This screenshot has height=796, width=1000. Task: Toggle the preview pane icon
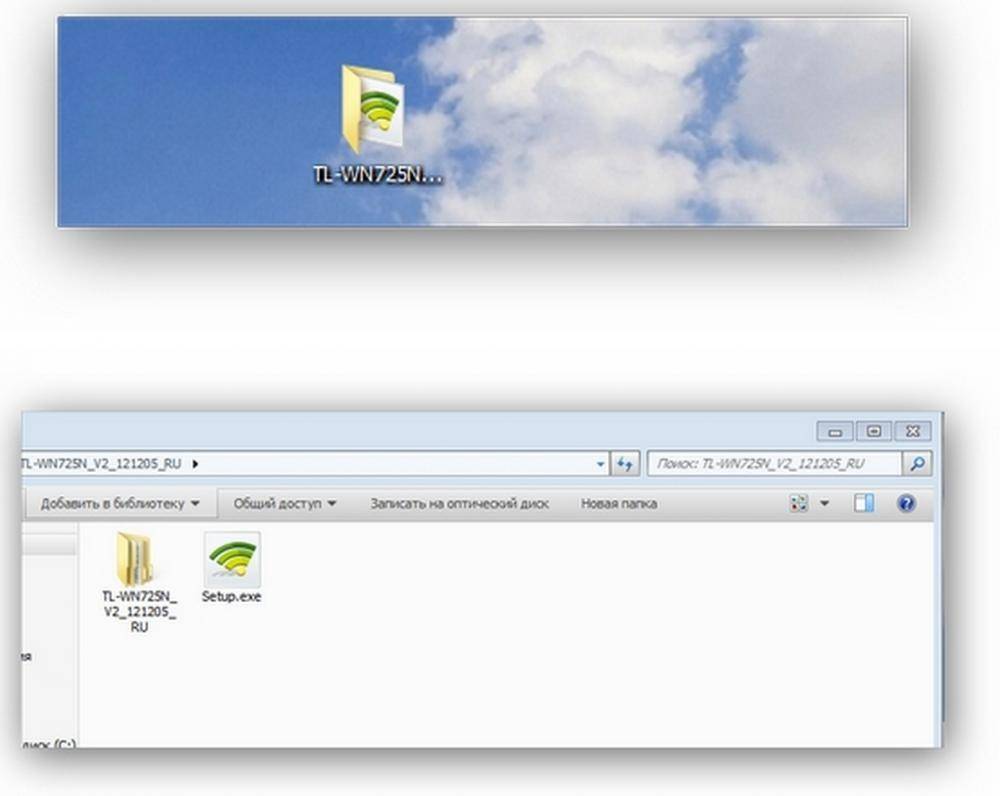(x=864, y=503)
